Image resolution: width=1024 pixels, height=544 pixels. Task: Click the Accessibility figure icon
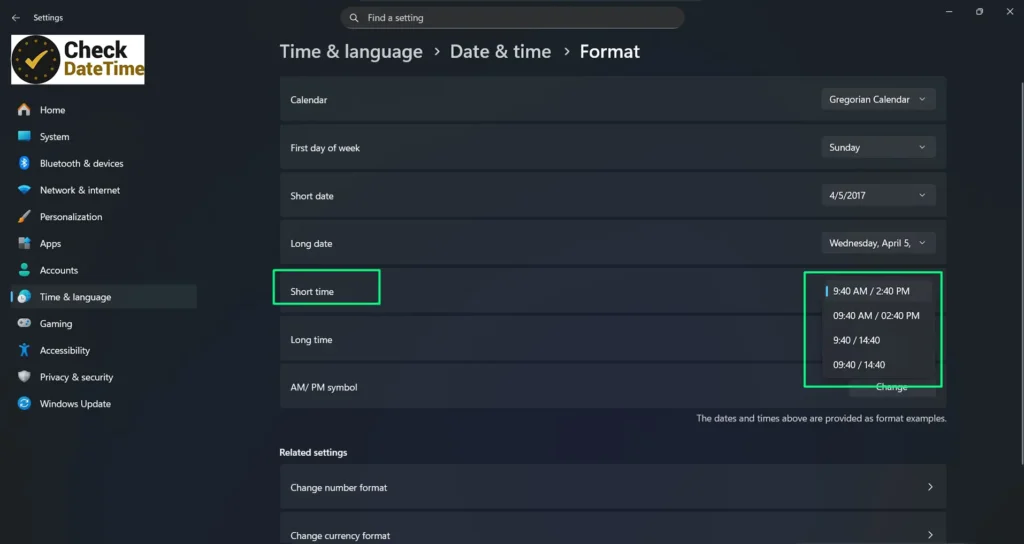(24, 350)
